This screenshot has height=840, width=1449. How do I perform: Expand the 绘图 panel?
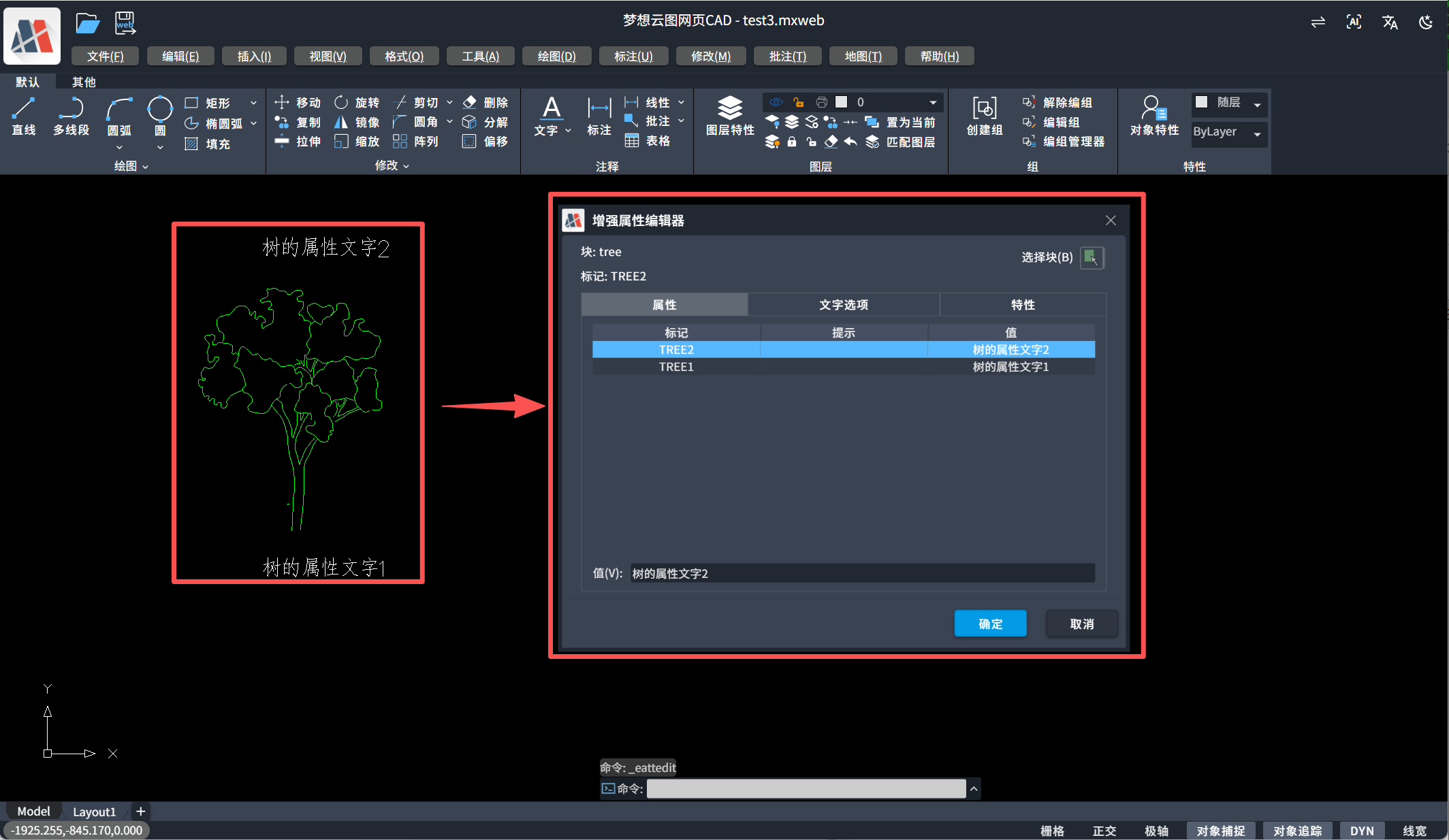(131, 165)
